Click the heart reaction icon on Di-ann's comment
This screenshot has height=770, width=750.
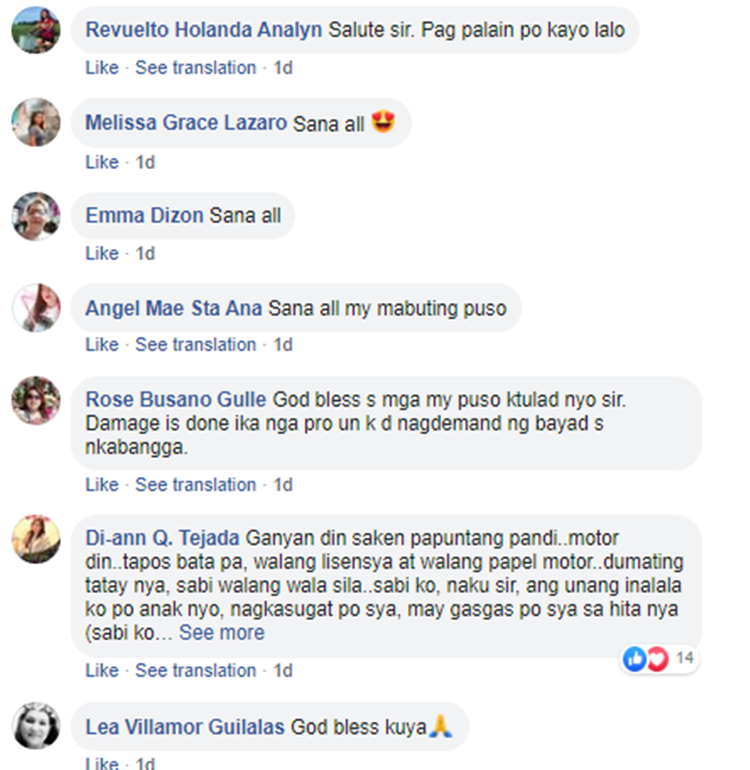[x=658, y=659]
